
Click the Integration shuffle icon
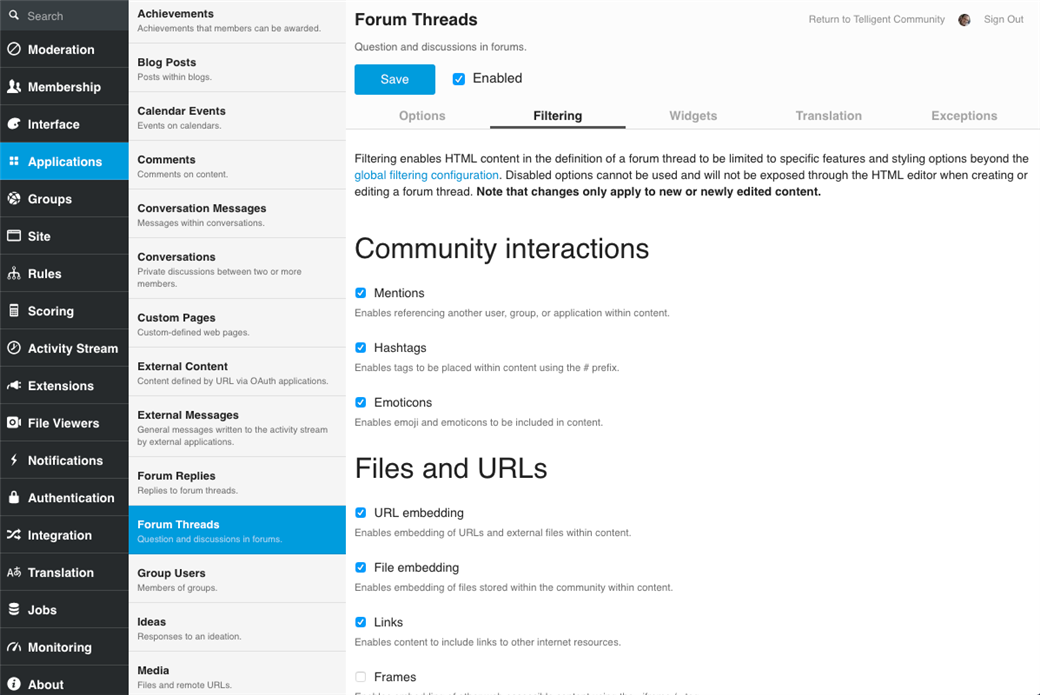pos(14,535)
